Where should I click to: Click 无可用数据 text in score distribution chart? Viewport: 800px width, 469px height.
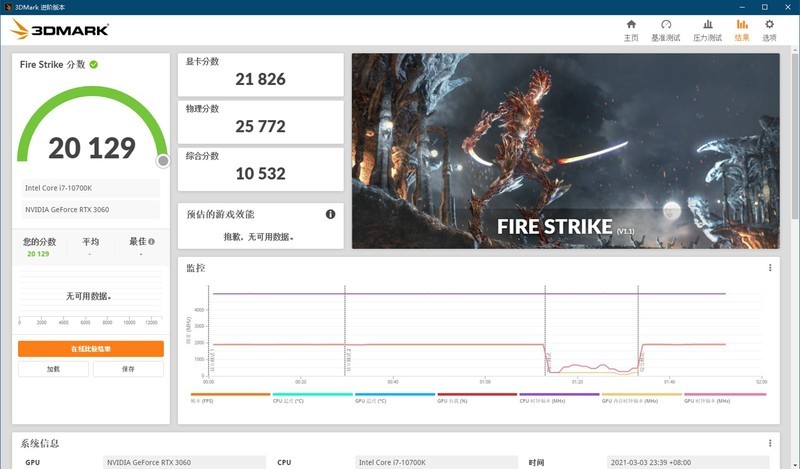pyautogui.click(x=89, y=296)
